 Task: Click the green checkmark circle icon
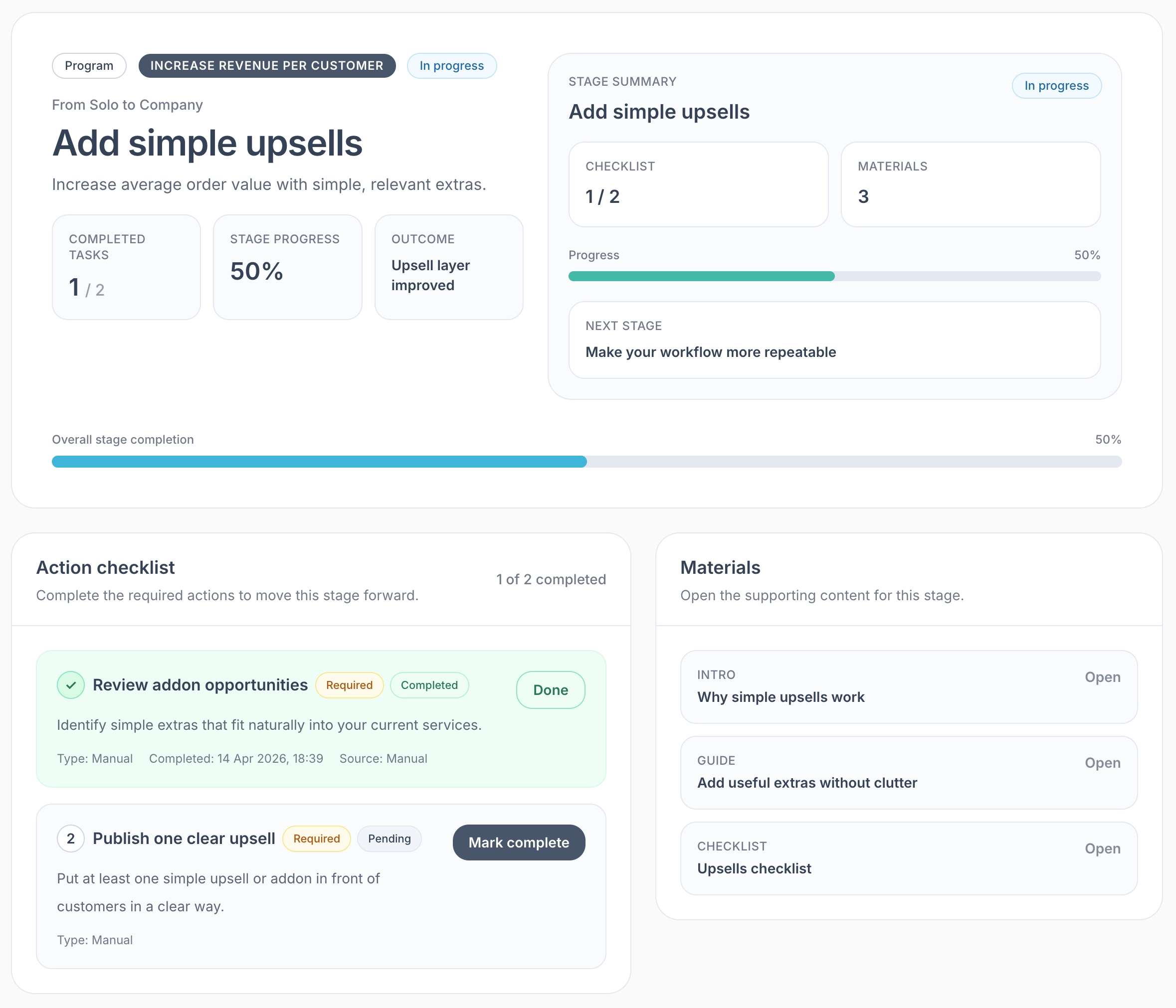[70, 684]
